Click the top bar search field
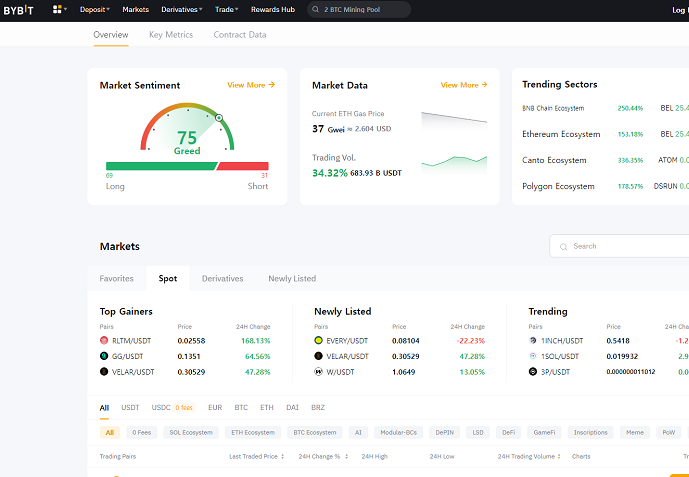 359,9
